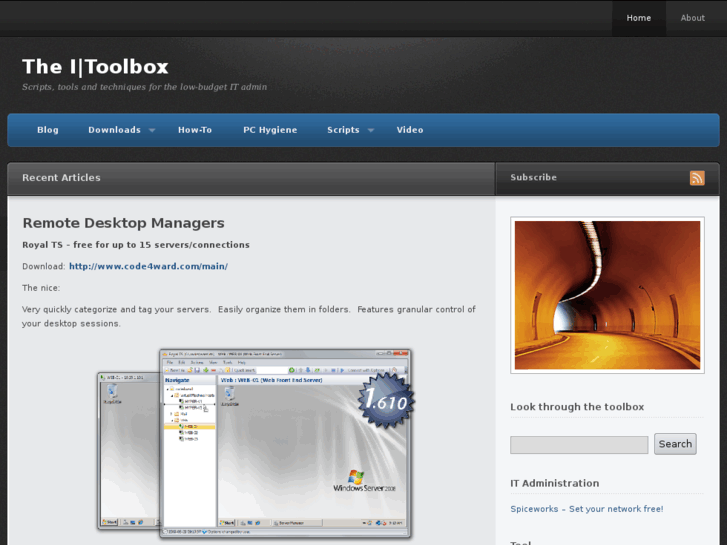
Task: Open the How-To section
Action: [195, 130]
